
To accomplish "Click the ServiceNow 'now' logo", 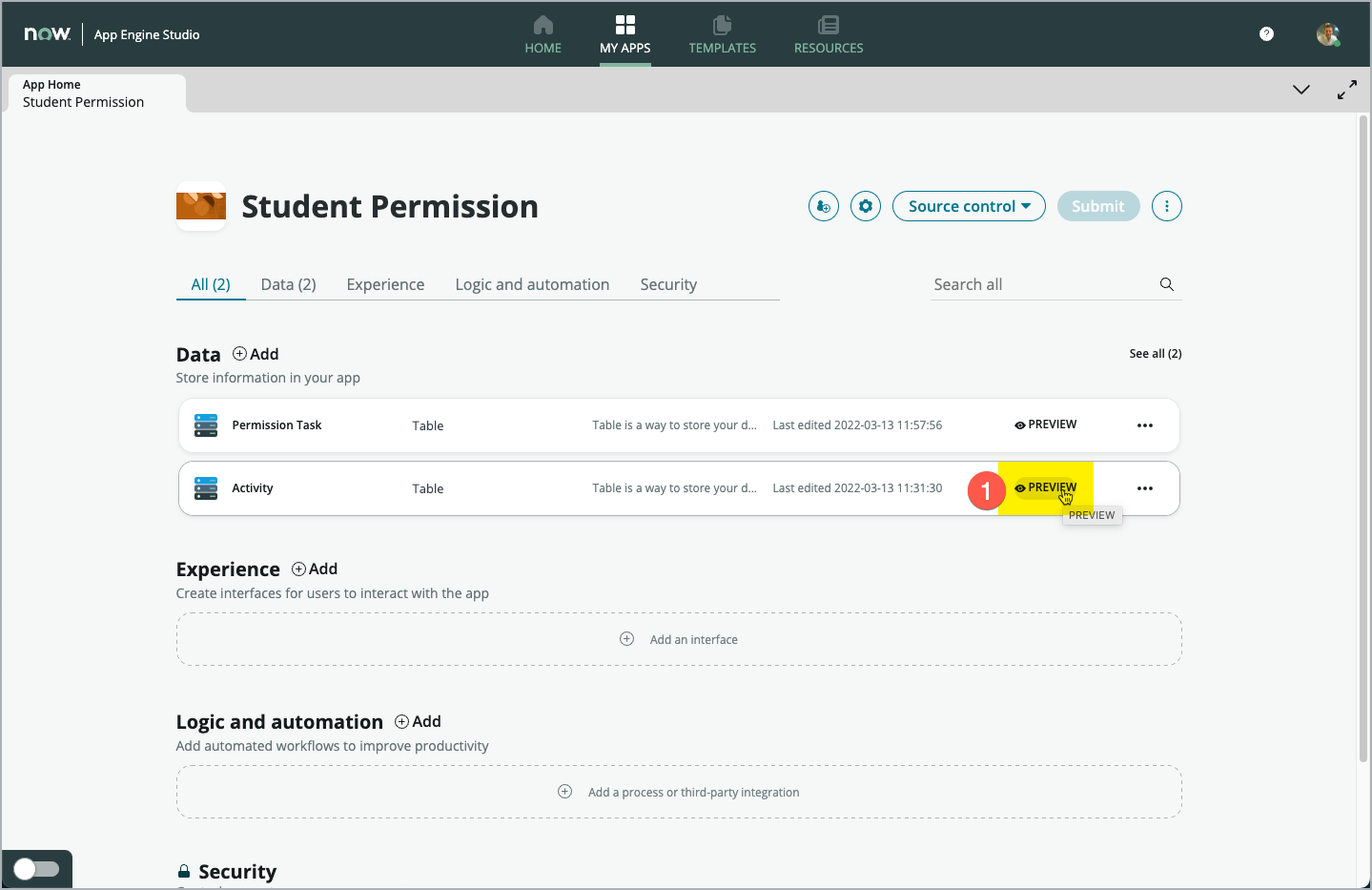I will click(48, 34).
